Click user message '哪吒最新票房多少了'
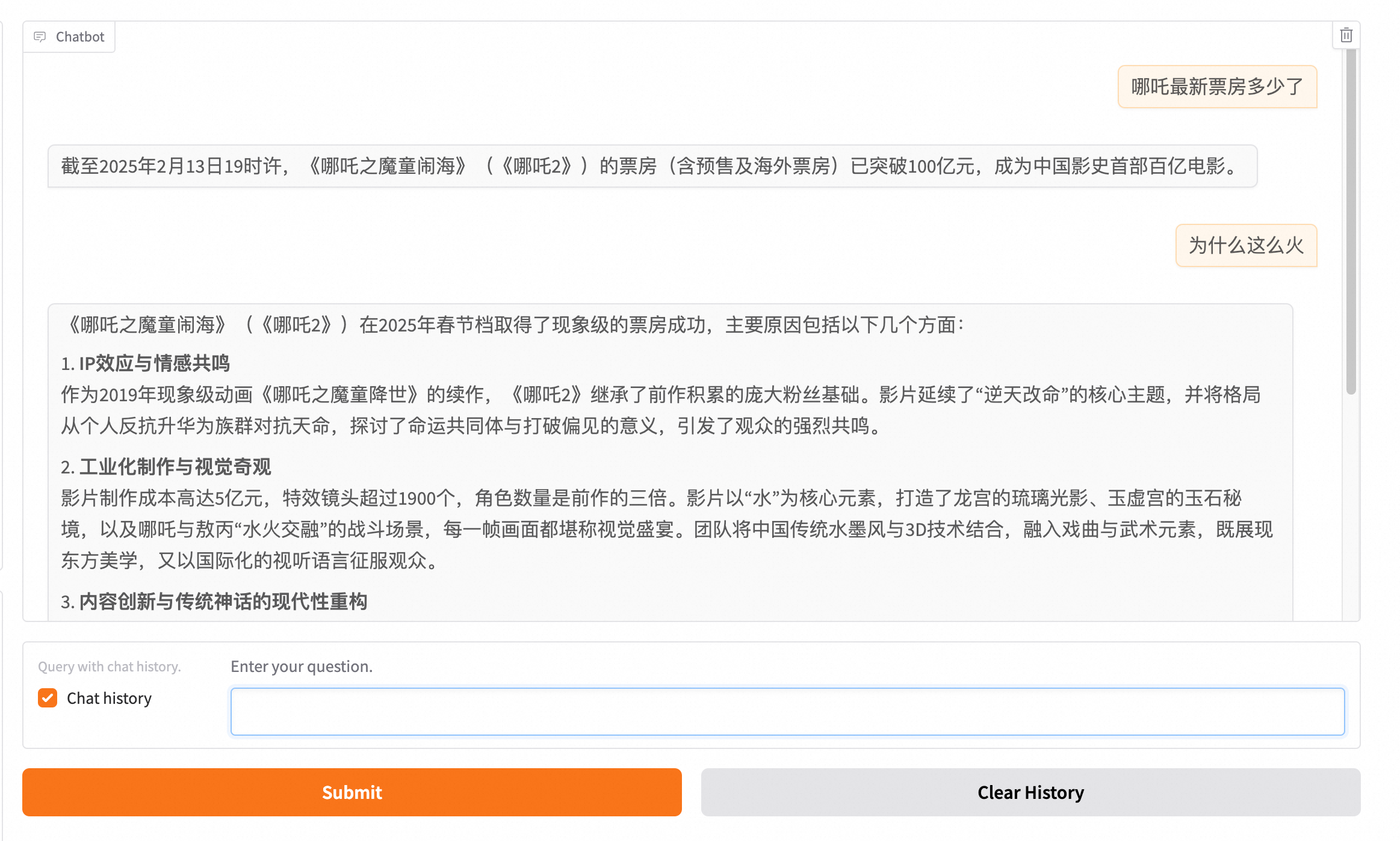Image resolution: width=1400 pixels, height=841 pixels. pyautogui.click(x=1216, y=87)
